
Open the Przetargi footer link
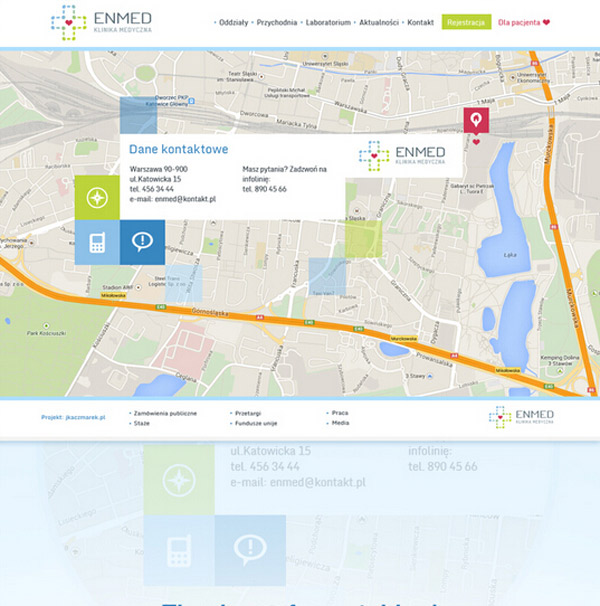(248, 412)
